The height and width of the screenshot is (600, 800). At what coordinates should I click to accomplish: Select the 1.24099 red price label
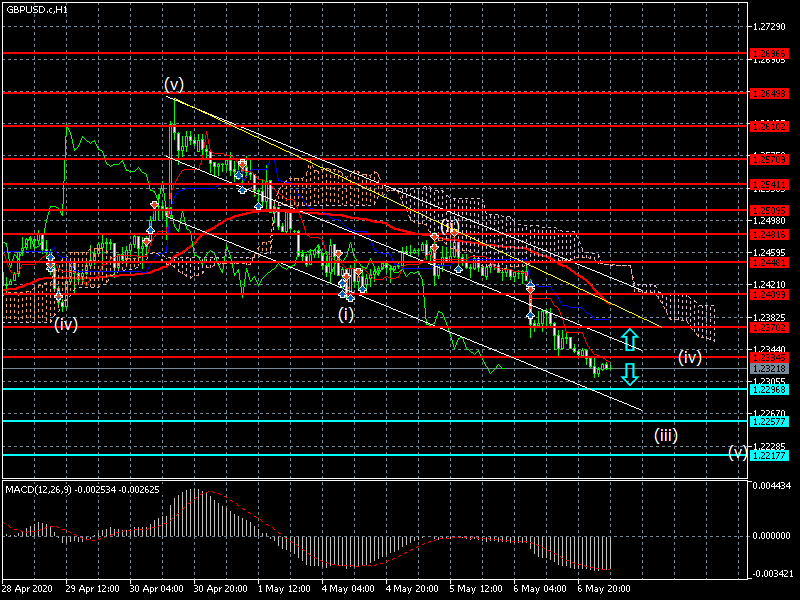click(x=769, y=294)
